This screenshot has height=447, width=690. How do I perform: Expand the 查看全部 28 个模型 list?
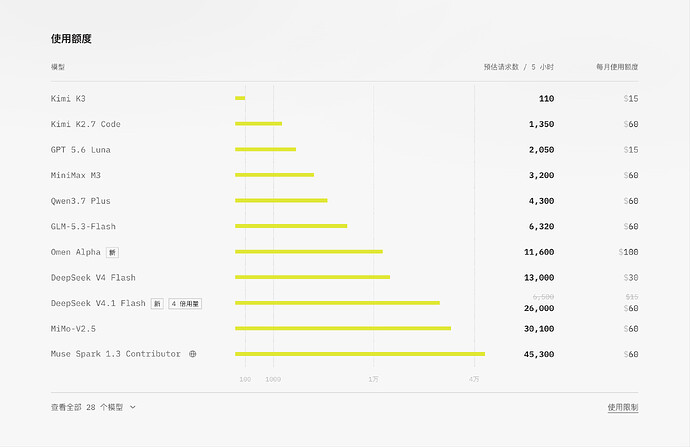click(x=93, y=407)
